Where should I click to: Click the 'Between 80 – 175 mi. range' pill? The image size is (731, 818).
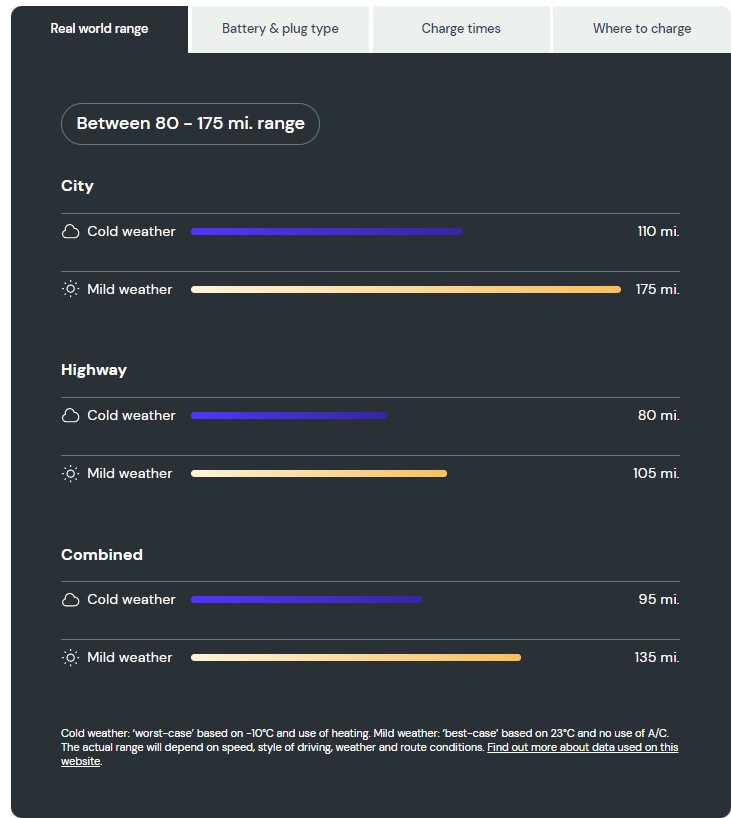click(190, 124)
